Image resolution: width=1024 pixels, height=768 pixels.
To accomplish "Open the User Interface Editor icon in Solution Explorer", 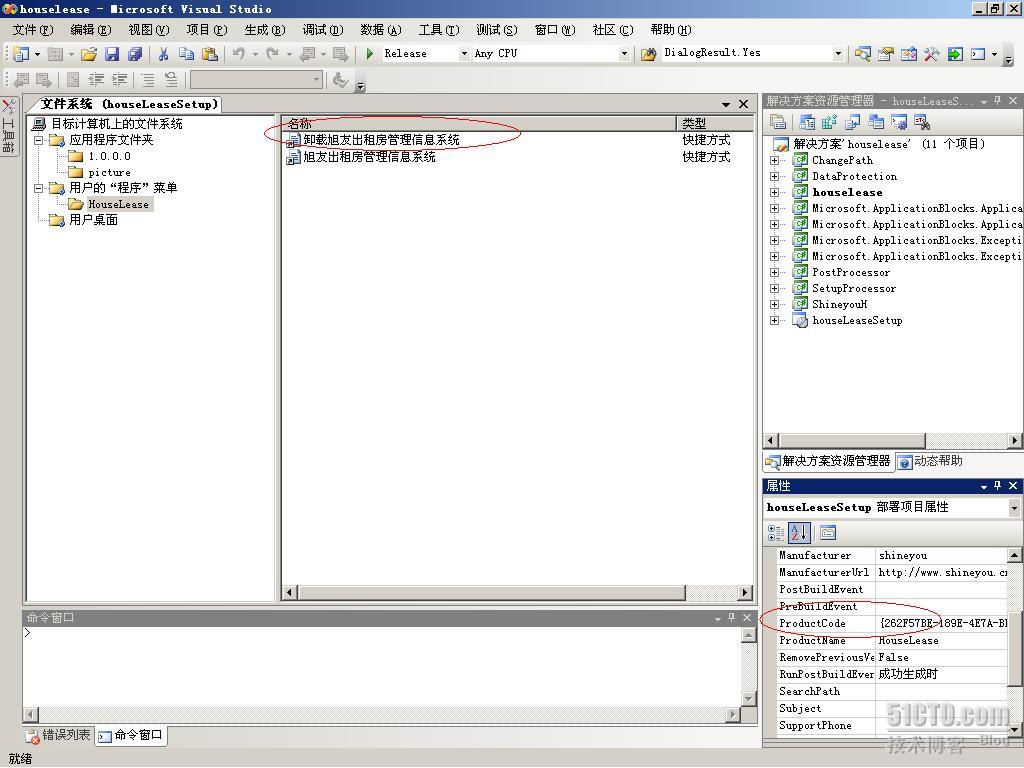I will click(876, 122).
